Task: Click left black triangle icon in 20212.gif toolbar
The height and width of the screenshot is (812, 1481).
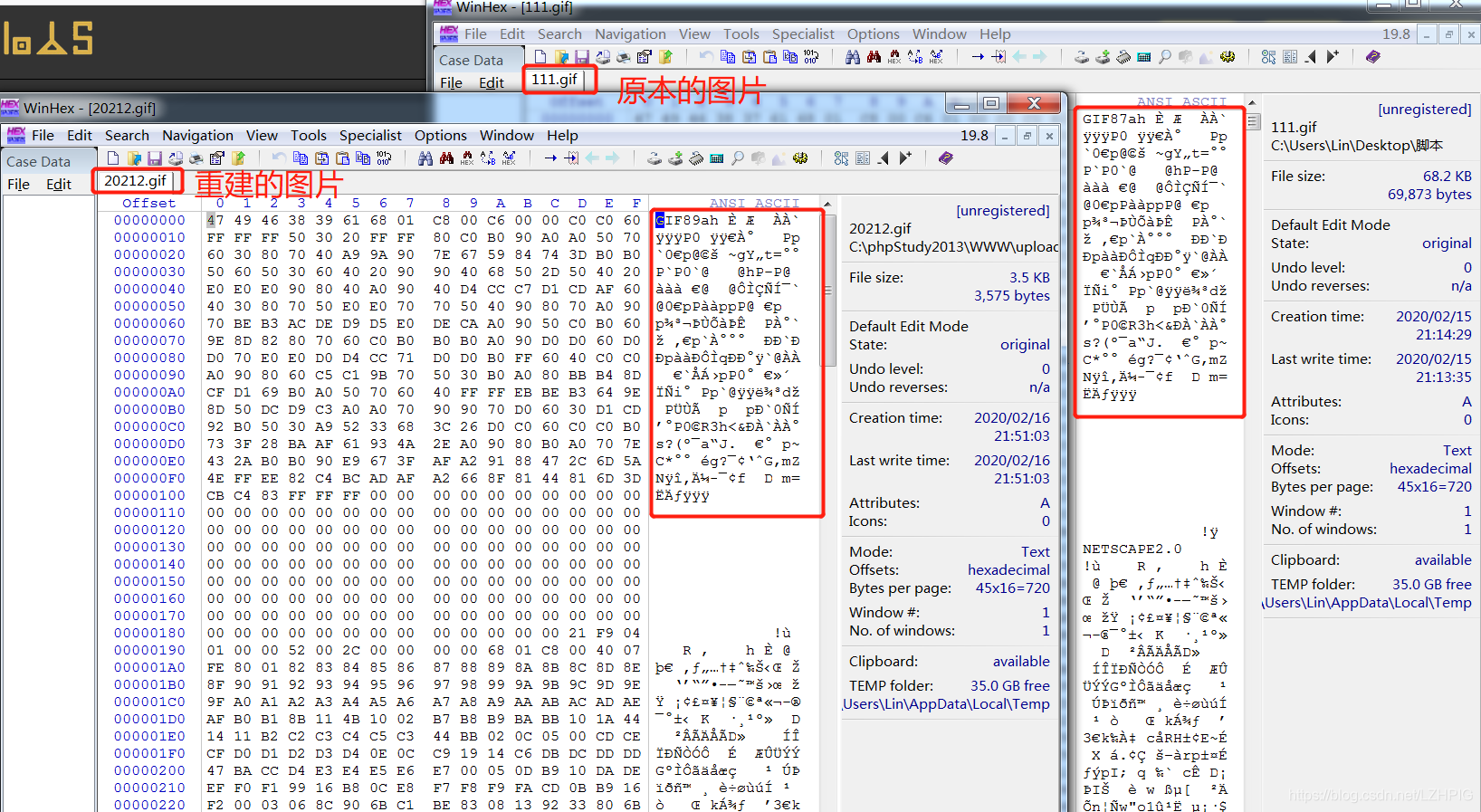Action: pyautogui.click(x=884, y=158)
